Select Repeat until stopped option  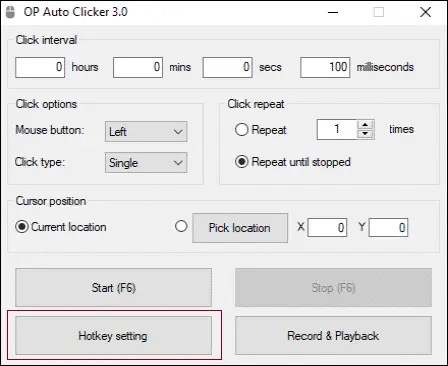click(241, 162)
